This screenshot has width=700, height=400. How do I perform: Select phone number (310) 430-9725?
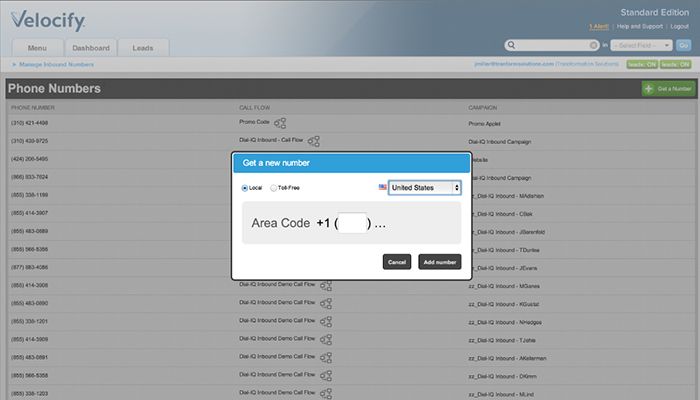[29, 141]
